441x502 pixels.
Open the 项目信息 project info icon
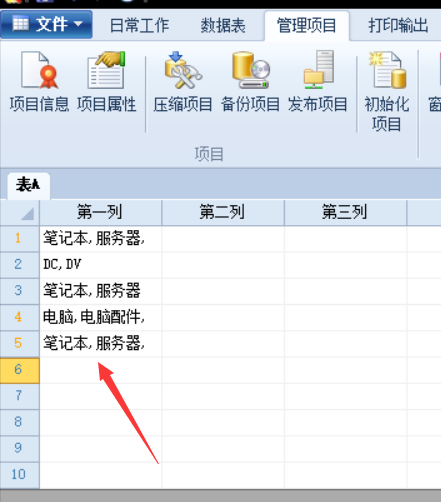point(39,82)
